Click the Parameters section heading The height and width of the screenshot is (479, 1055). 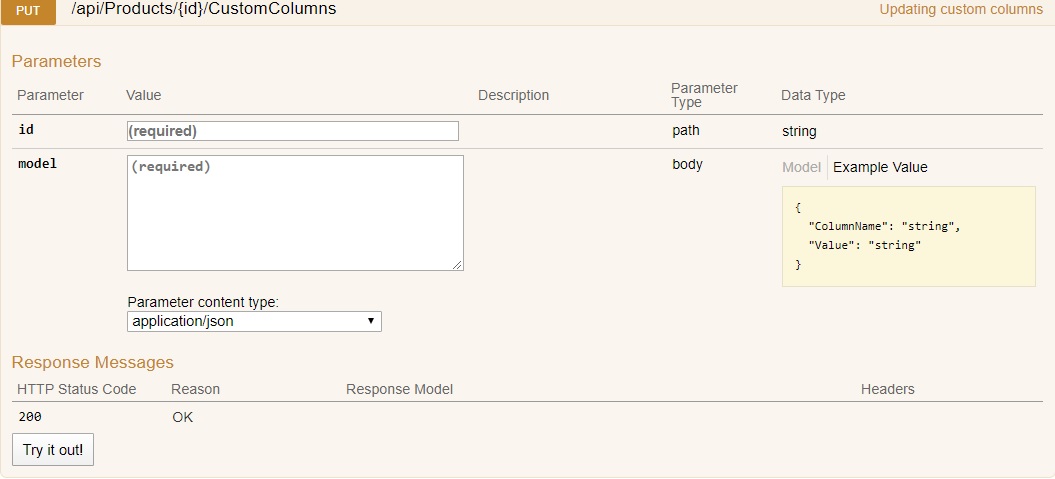57,61
